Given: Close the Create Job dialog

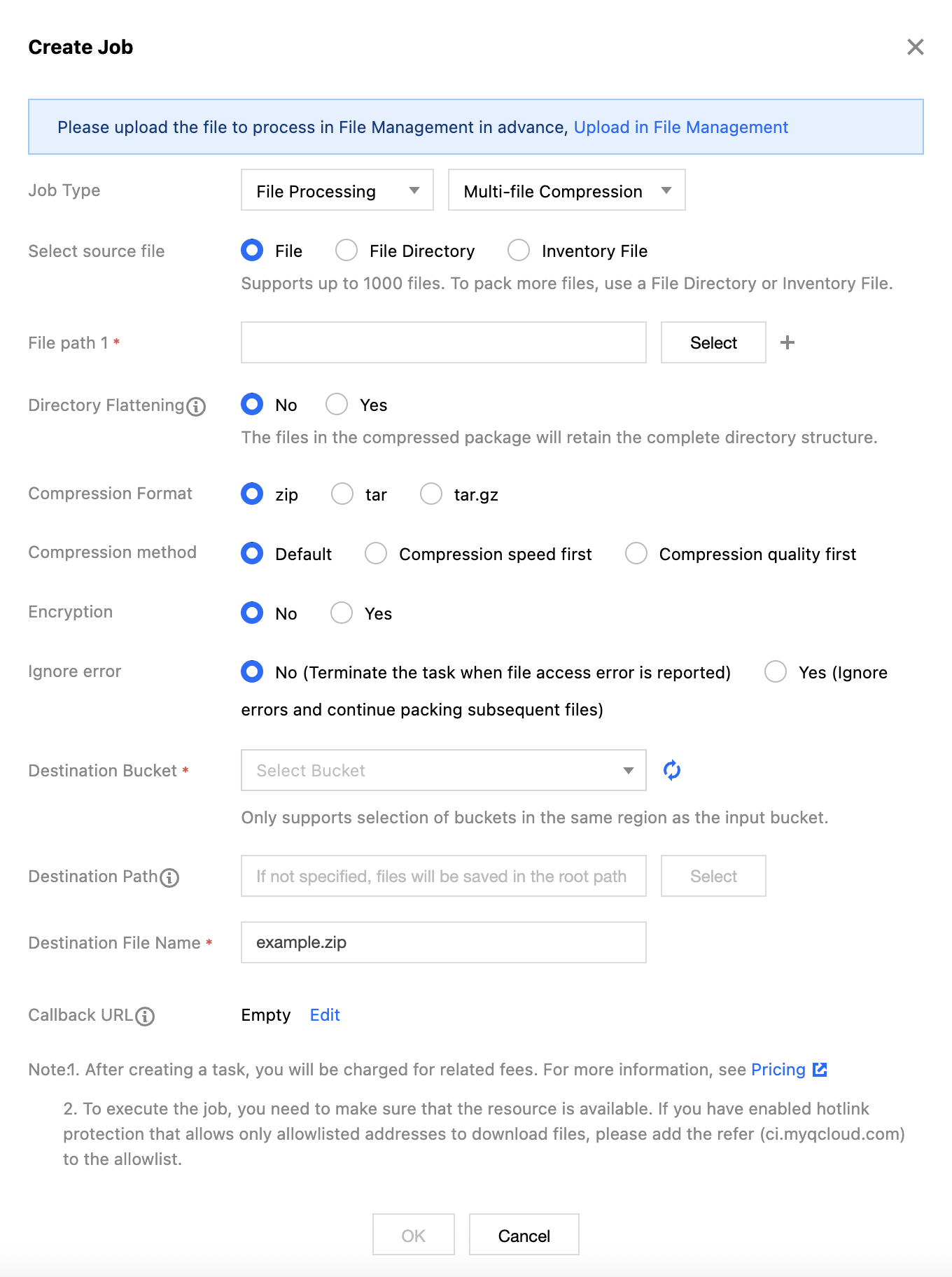Looking at the screenshot, I should click(x=915, y=47).
